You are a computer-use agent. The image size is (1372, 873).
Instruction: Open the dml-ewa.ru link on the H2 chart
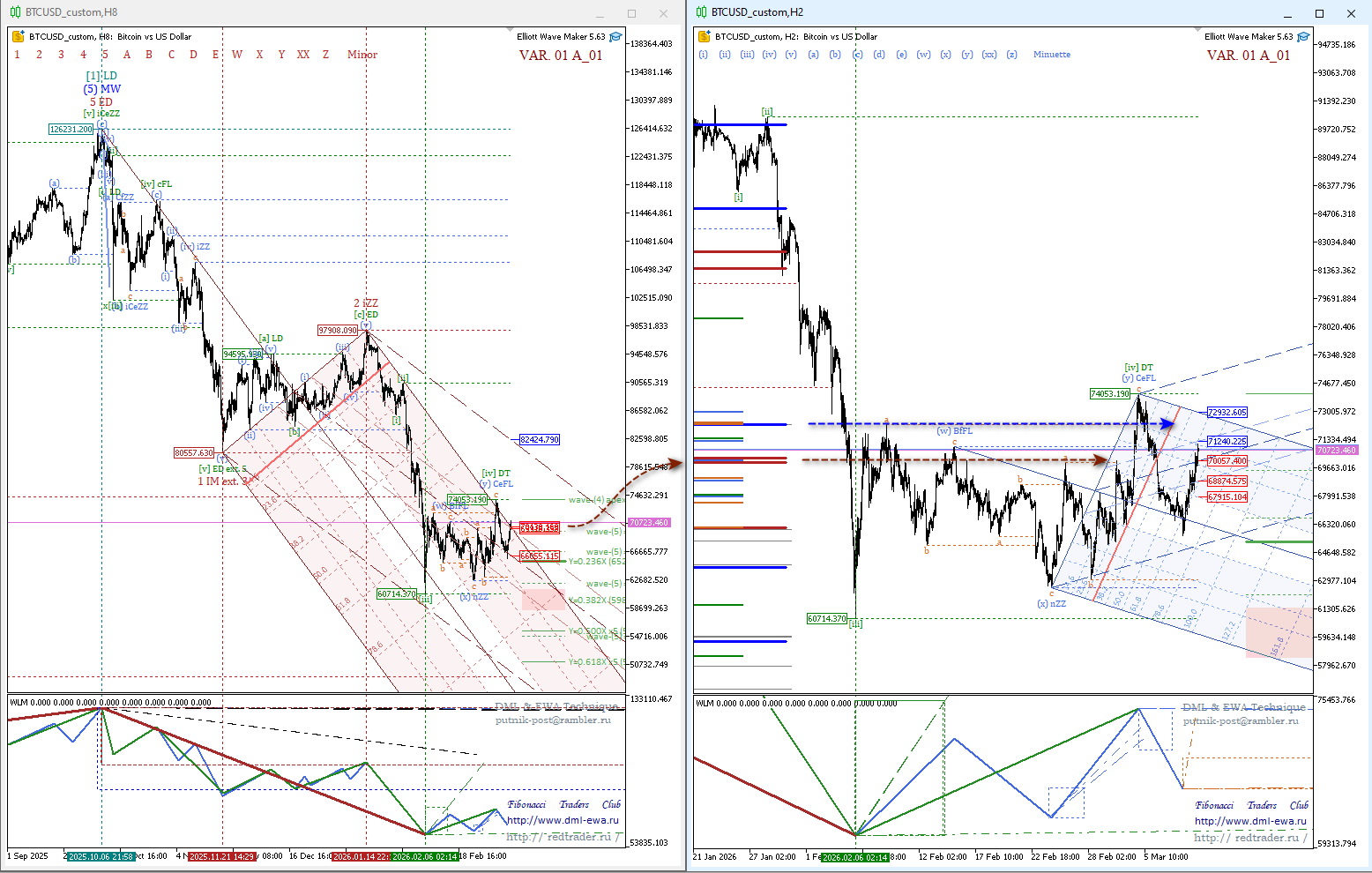pyautogui.click(x=1250, y=821)
